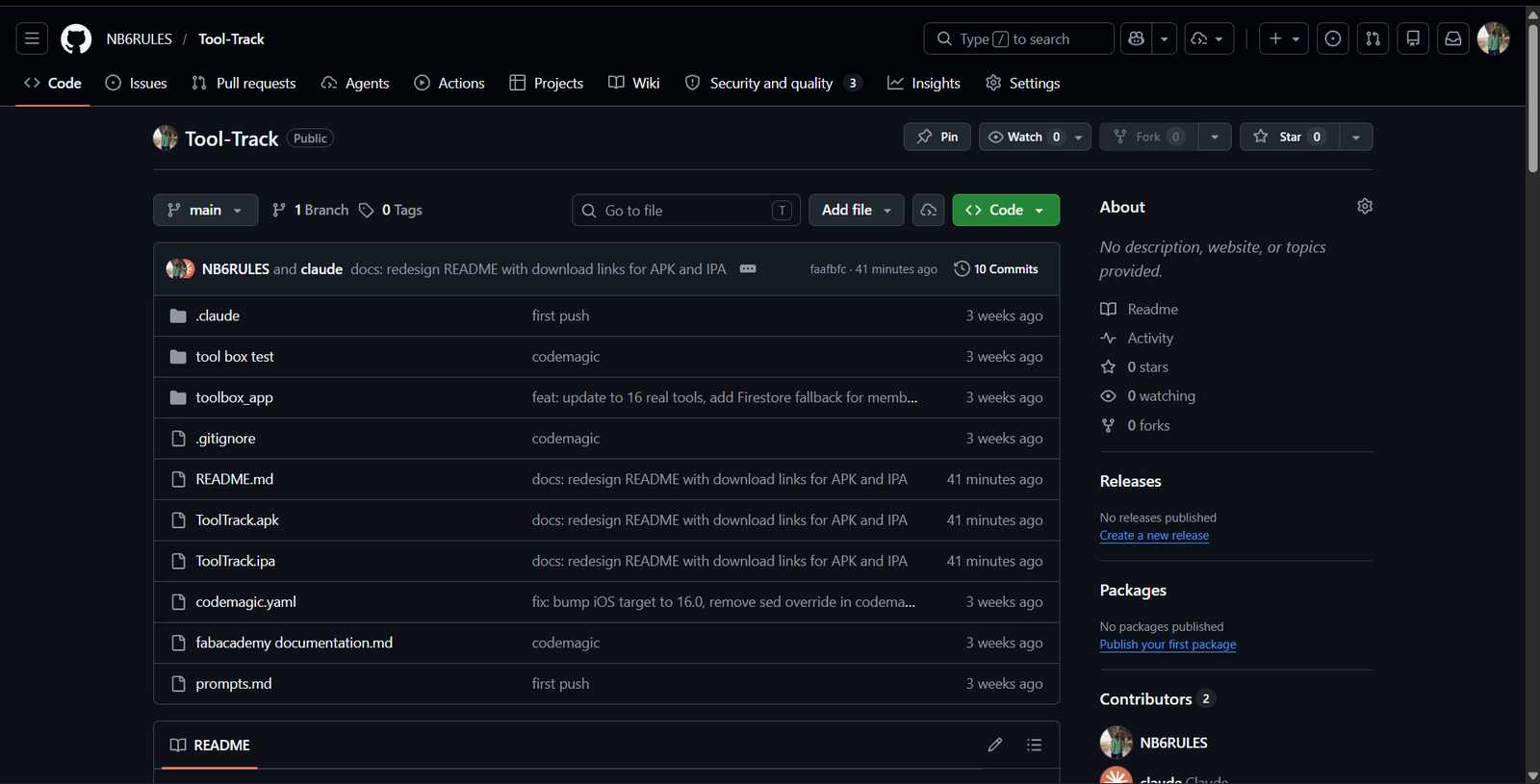Open the tool box test folder
The width and height of the screenshot is (1540, 784).
(x=235, y=357)
